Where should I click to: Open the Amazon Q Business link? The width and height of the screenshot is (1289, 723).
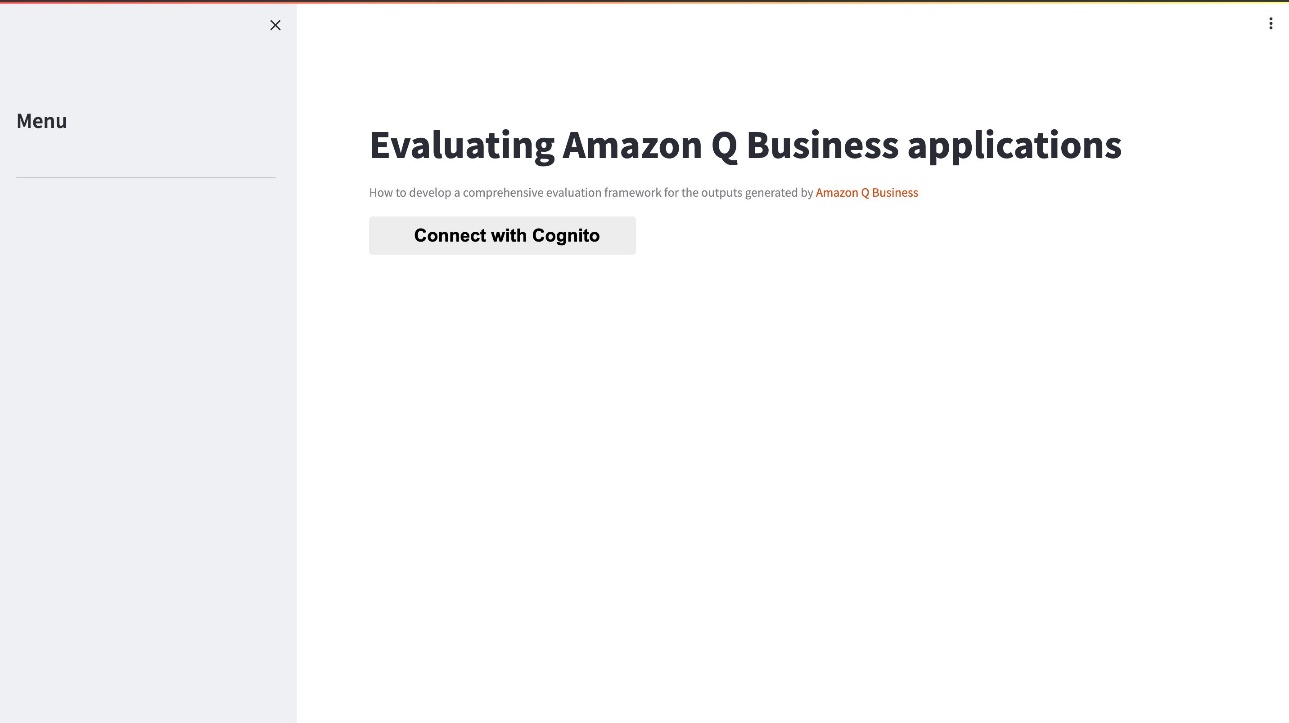867,192
